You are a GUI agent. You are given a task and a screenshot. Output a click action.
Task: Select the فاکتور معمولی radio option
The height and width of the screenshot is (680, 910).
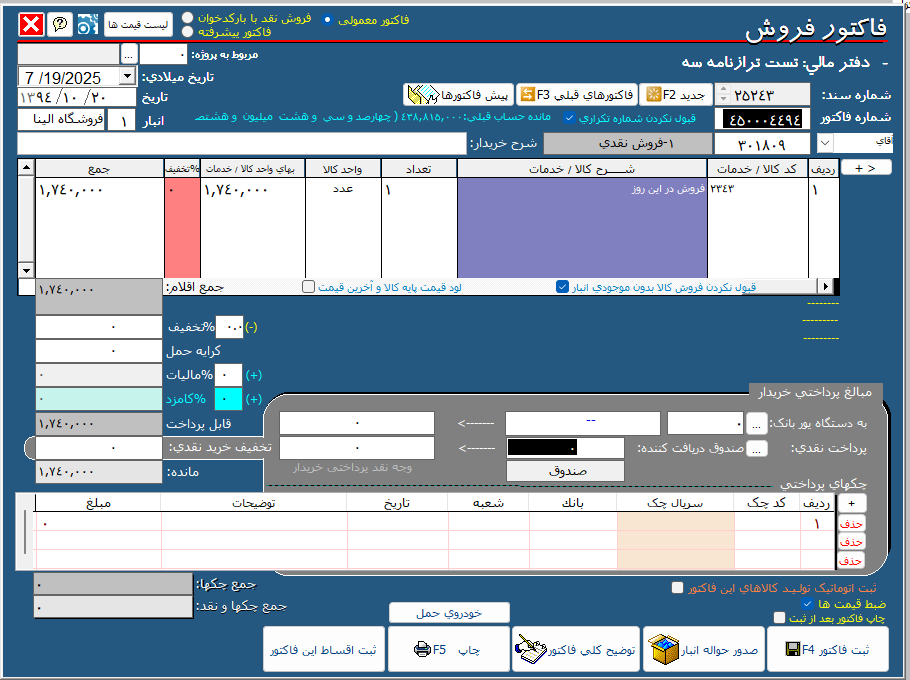click(x=327, y=19)
